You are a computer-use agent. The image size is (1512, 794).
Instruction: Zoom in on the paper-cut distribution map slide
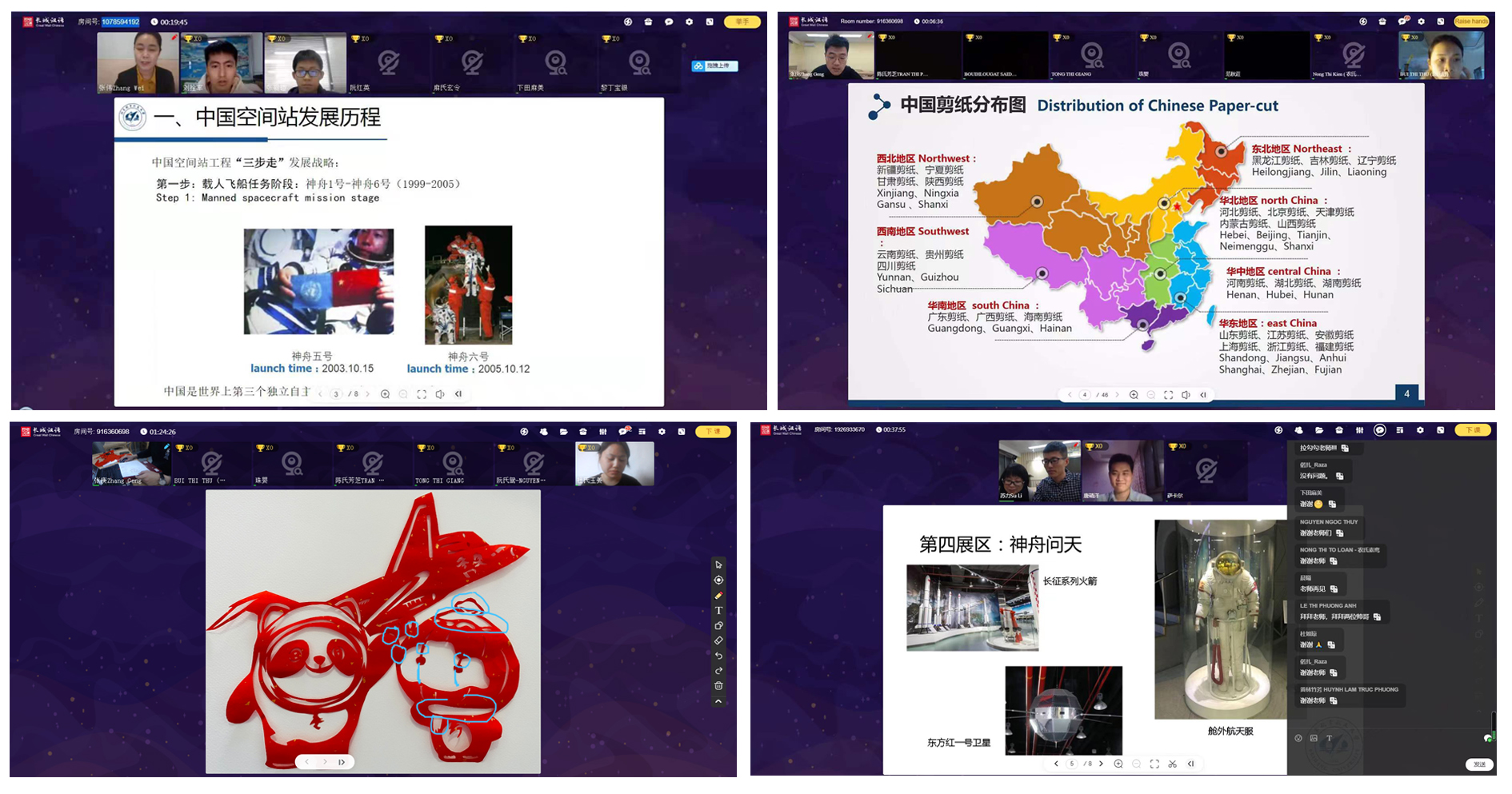1134,395
